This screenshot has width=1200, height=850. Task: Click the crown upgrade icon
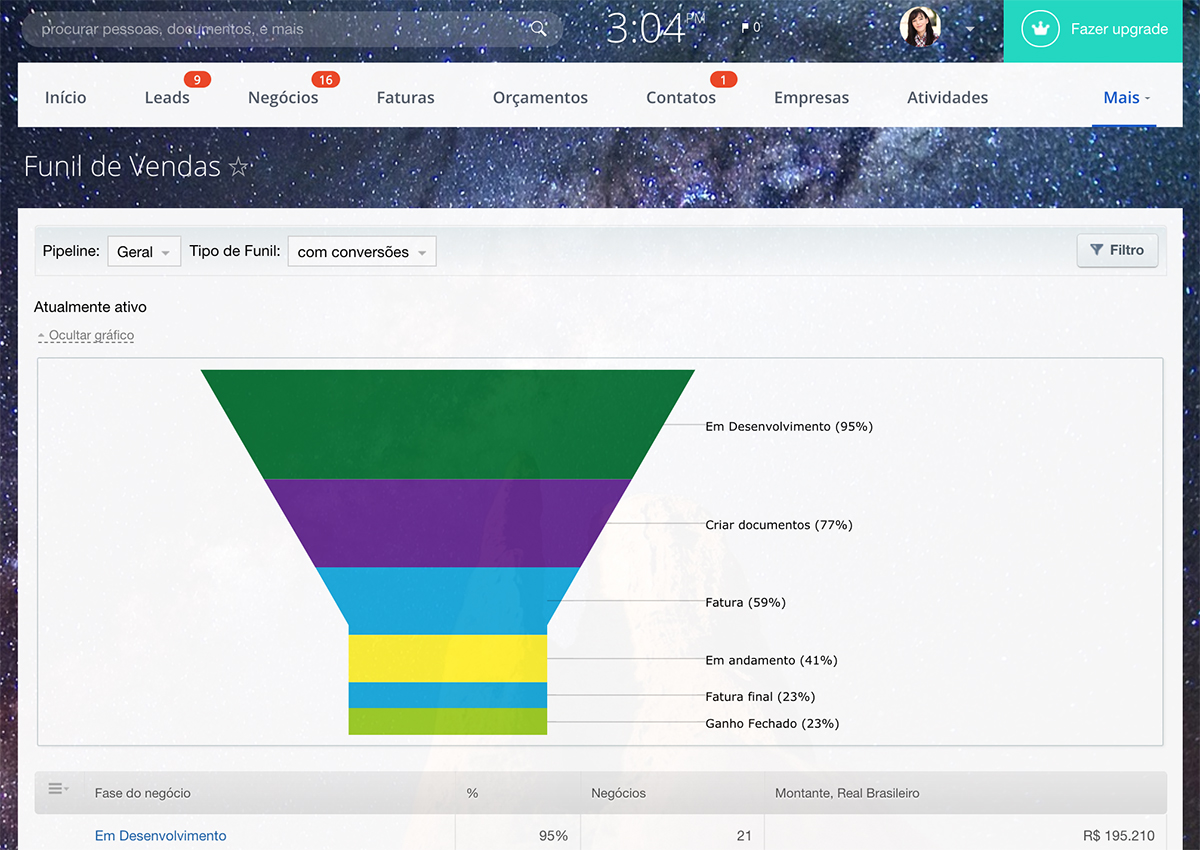1040,29
